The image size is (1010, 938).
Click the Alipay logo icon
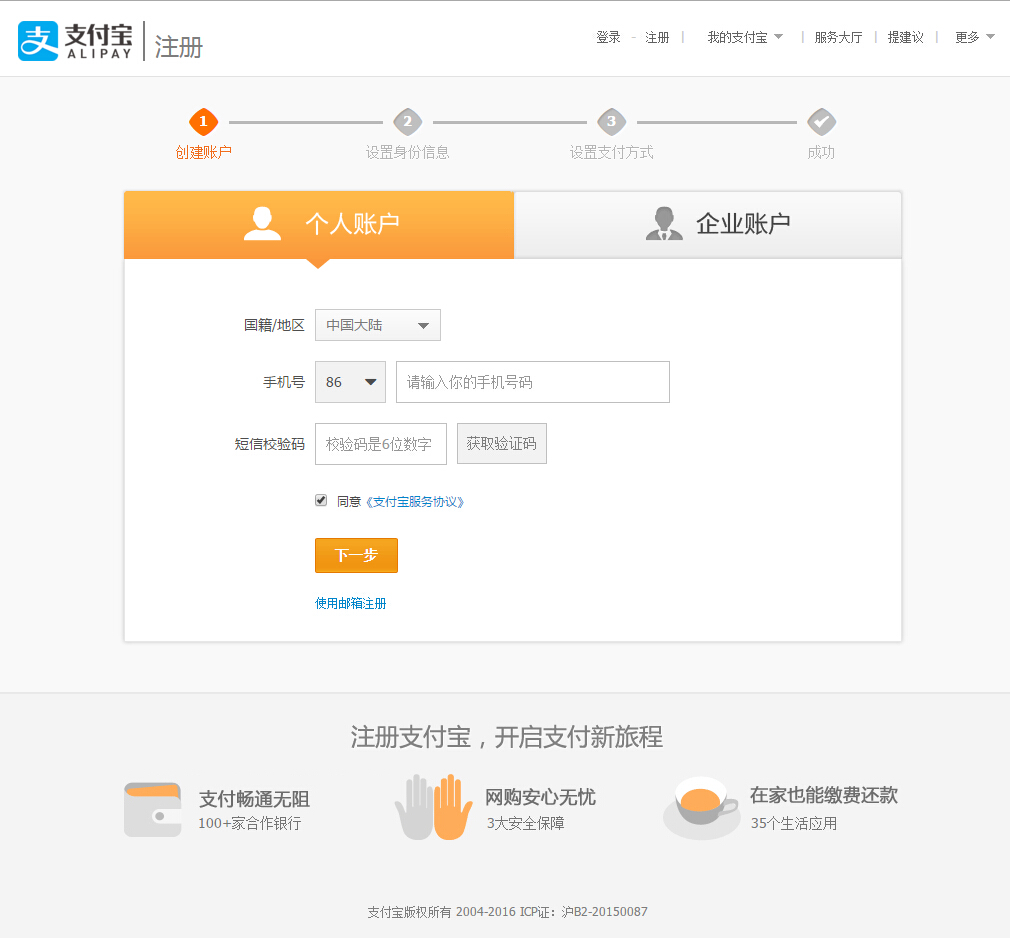point(36,40)
